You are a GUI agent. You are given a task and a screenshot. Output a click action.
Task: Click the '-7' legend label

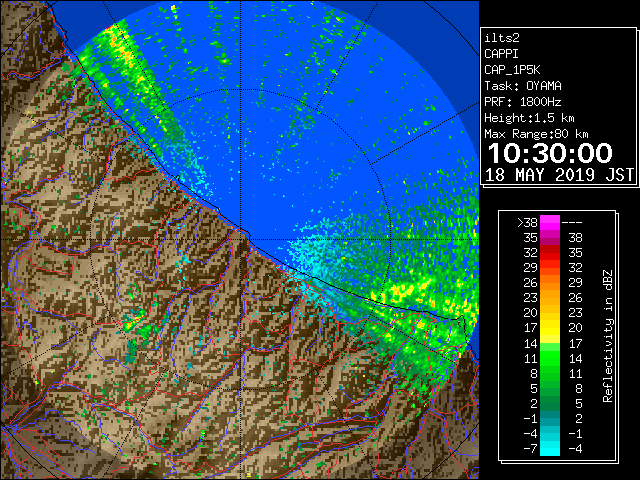click(530, 448)
